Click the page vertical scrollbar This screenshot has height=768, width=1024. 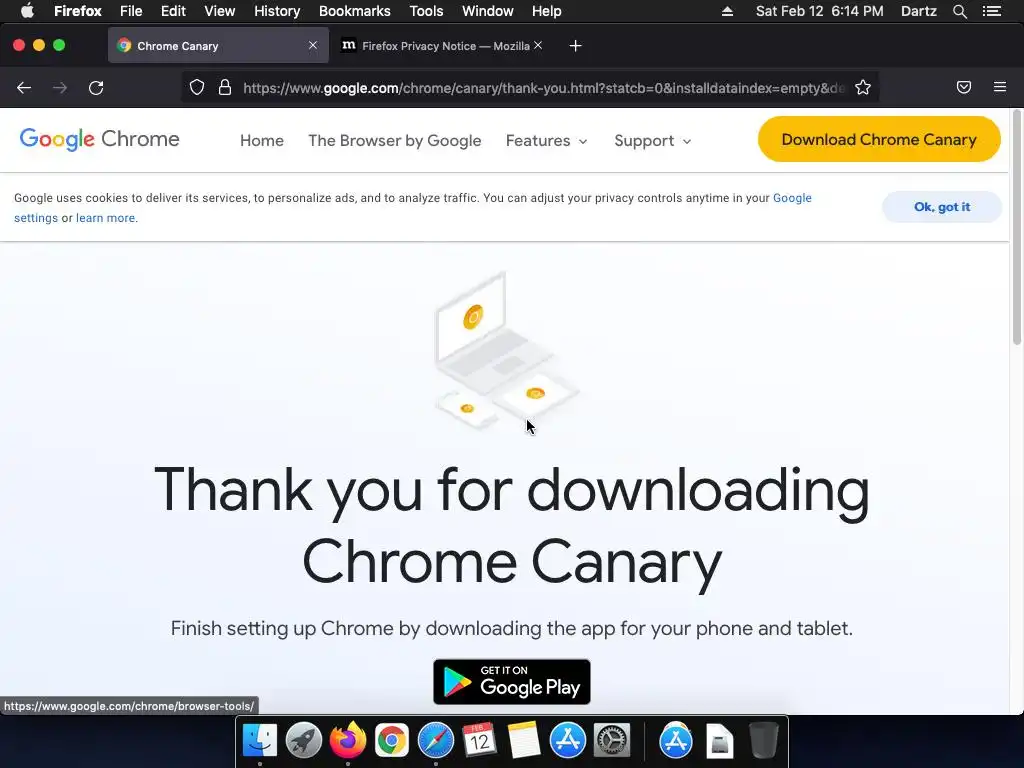click(1017, 229)
